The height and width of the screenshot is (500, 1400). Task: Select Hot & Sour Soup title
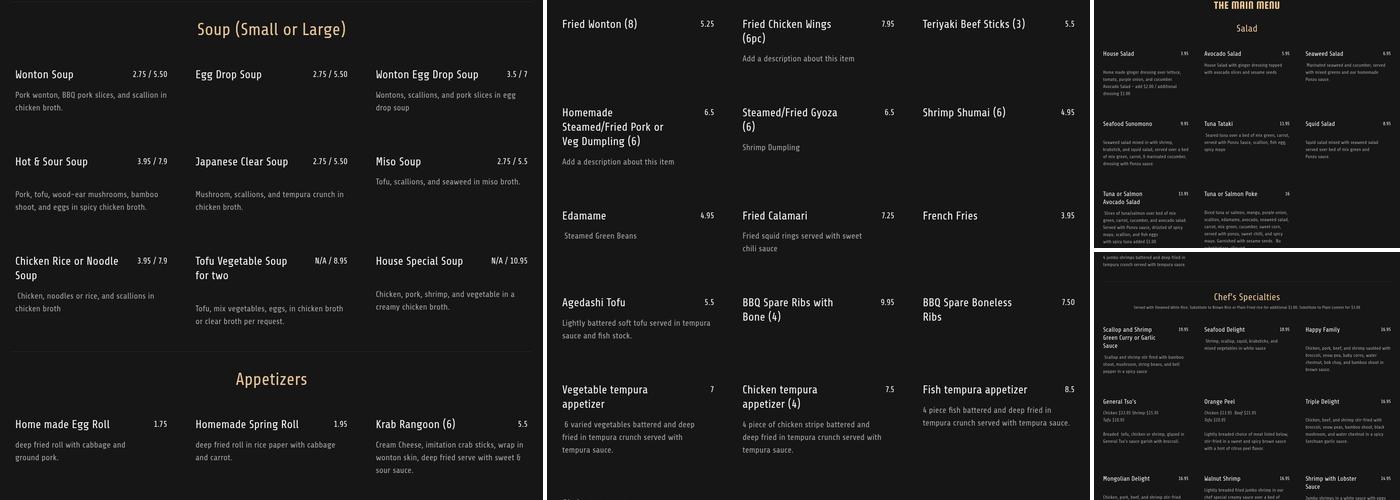(51, 162)
